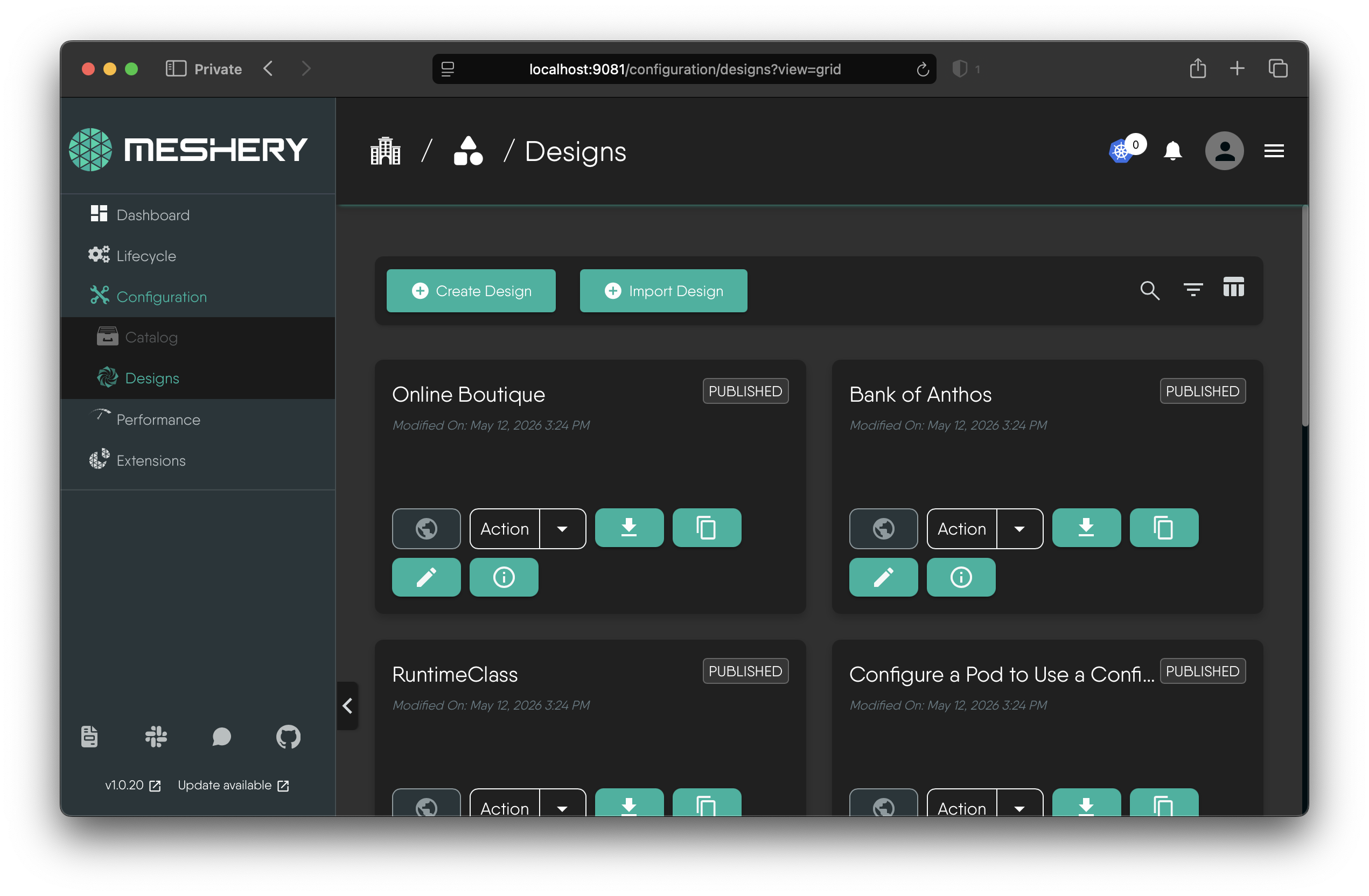Click the Meshery logo
This screenshot has width=1369, height=896.
click(188, 150)
